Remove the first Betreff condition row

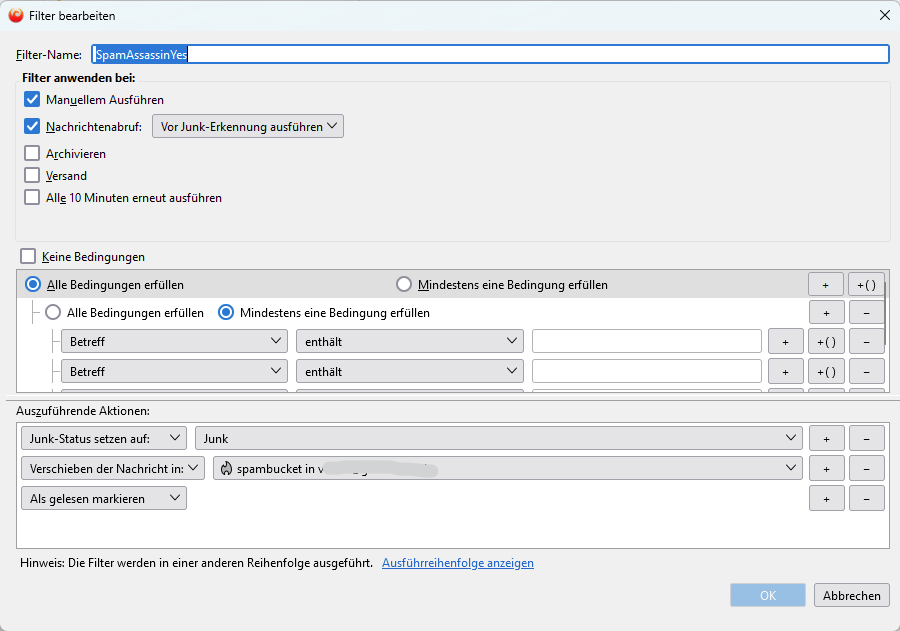tap(866, 342)
